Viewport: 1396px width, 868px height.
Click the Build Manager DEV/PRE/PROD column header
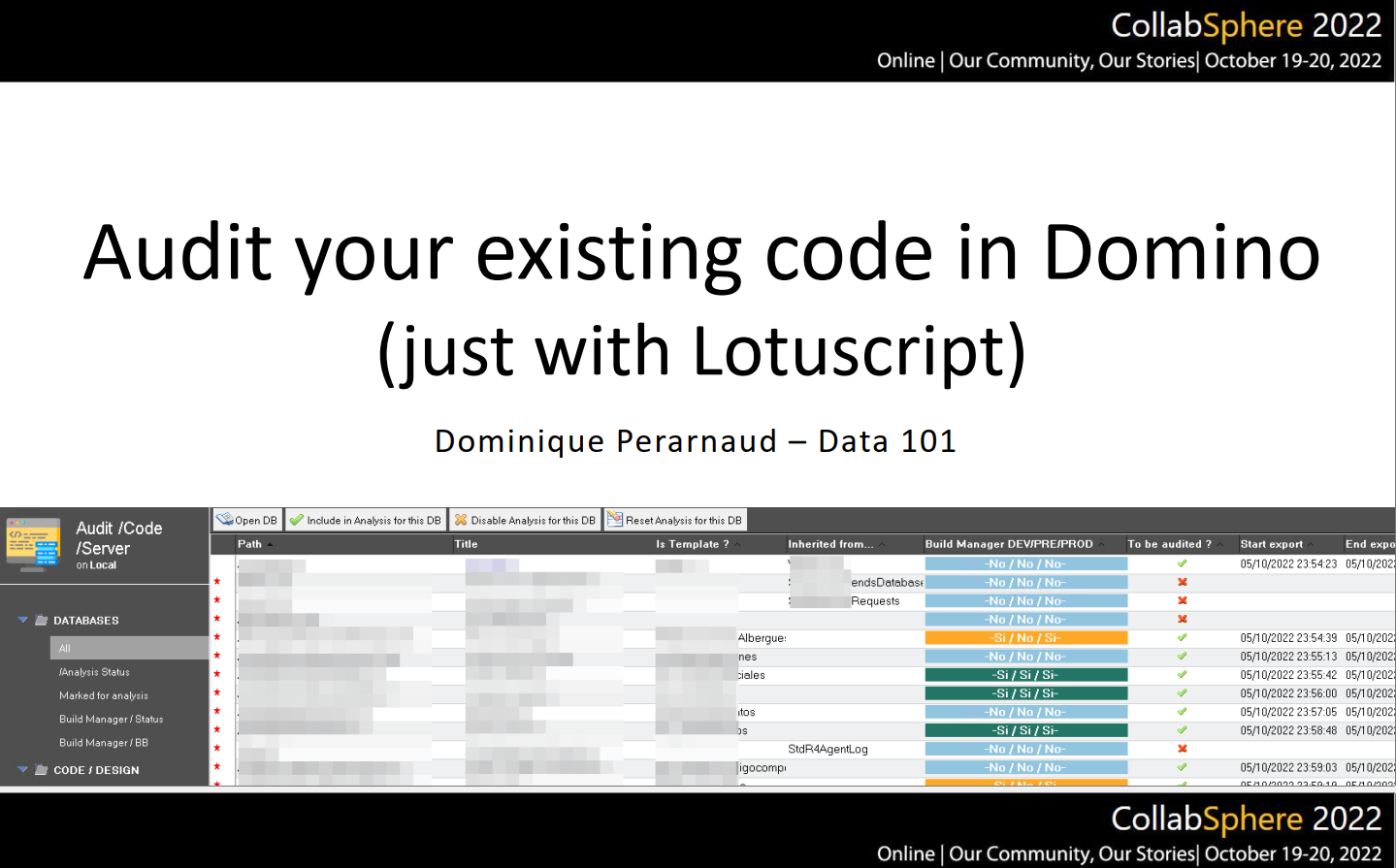1009,544
